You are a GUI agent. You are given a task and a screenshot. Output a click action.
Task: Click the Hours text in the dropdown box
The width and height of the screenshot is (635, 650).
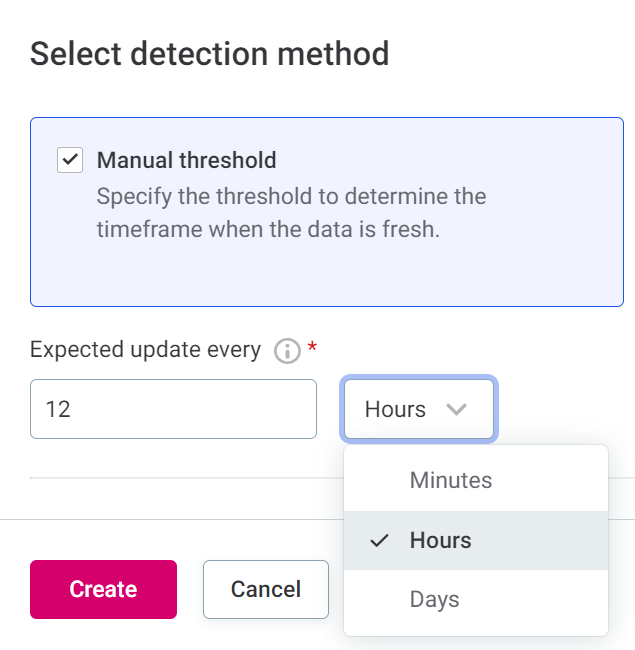click(395, 409)
